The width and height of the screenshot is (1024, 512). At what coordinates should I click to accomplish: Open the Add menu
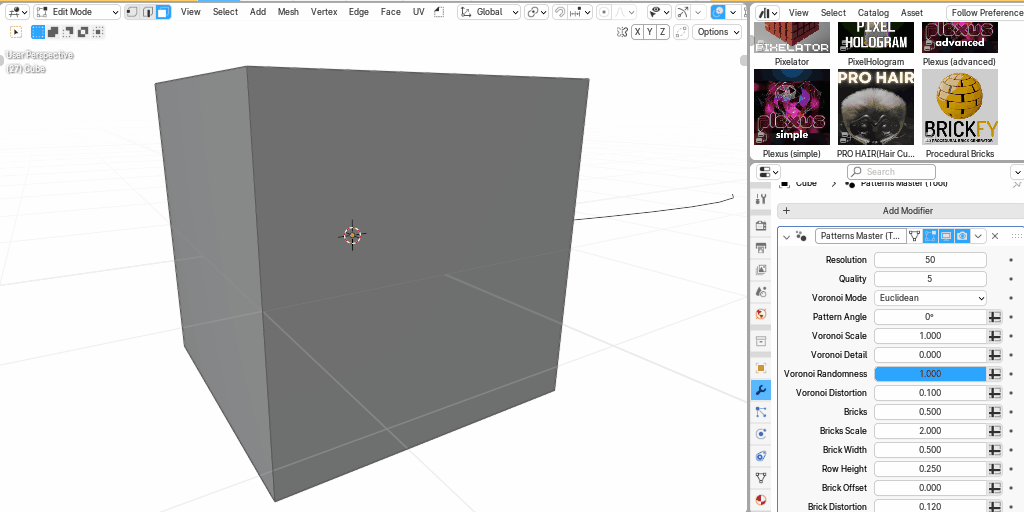[258, 12]
